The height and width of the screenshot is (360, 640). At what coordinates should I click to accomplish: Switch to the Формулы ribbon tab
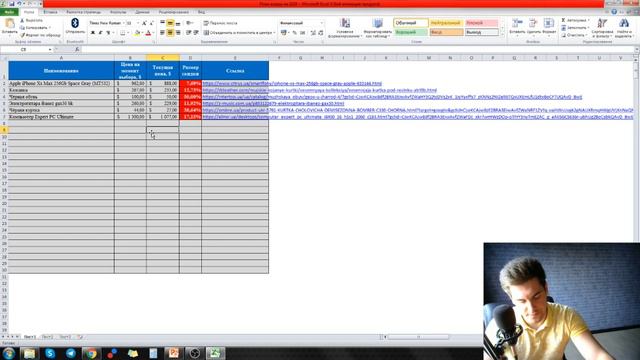[x=118, y=12]
